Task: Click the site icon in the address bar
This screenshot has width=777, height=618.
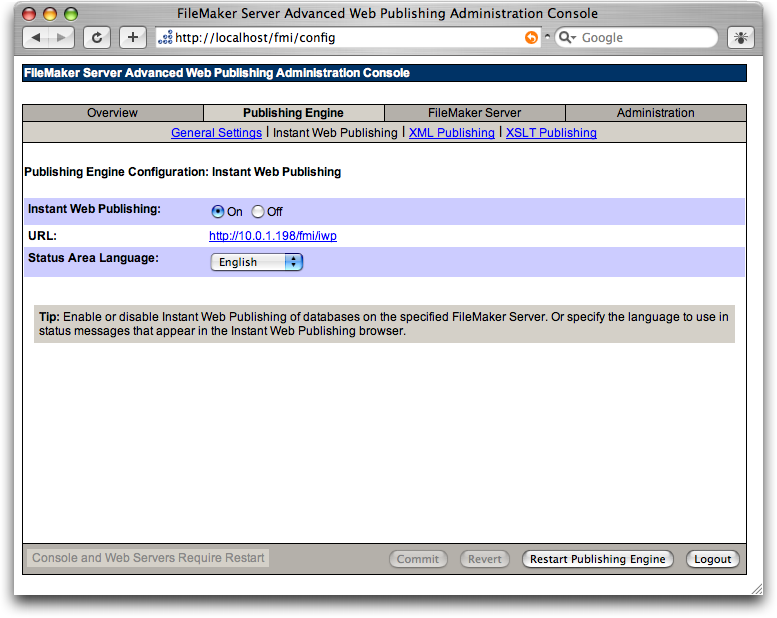Action: pos(165,38)
